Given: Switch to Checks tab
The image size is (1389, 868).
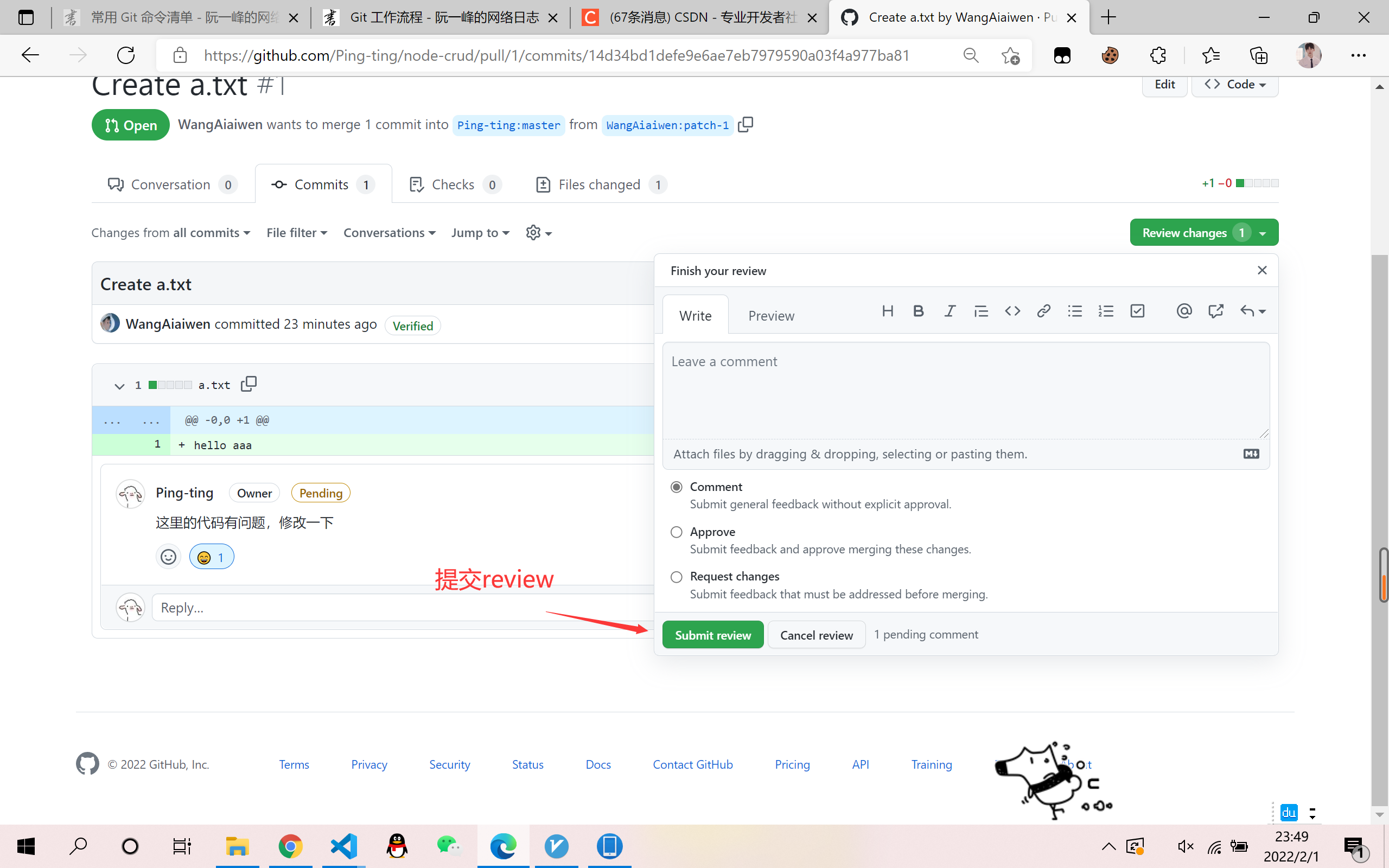Looking at the screenshot, I should click(456, 184).
